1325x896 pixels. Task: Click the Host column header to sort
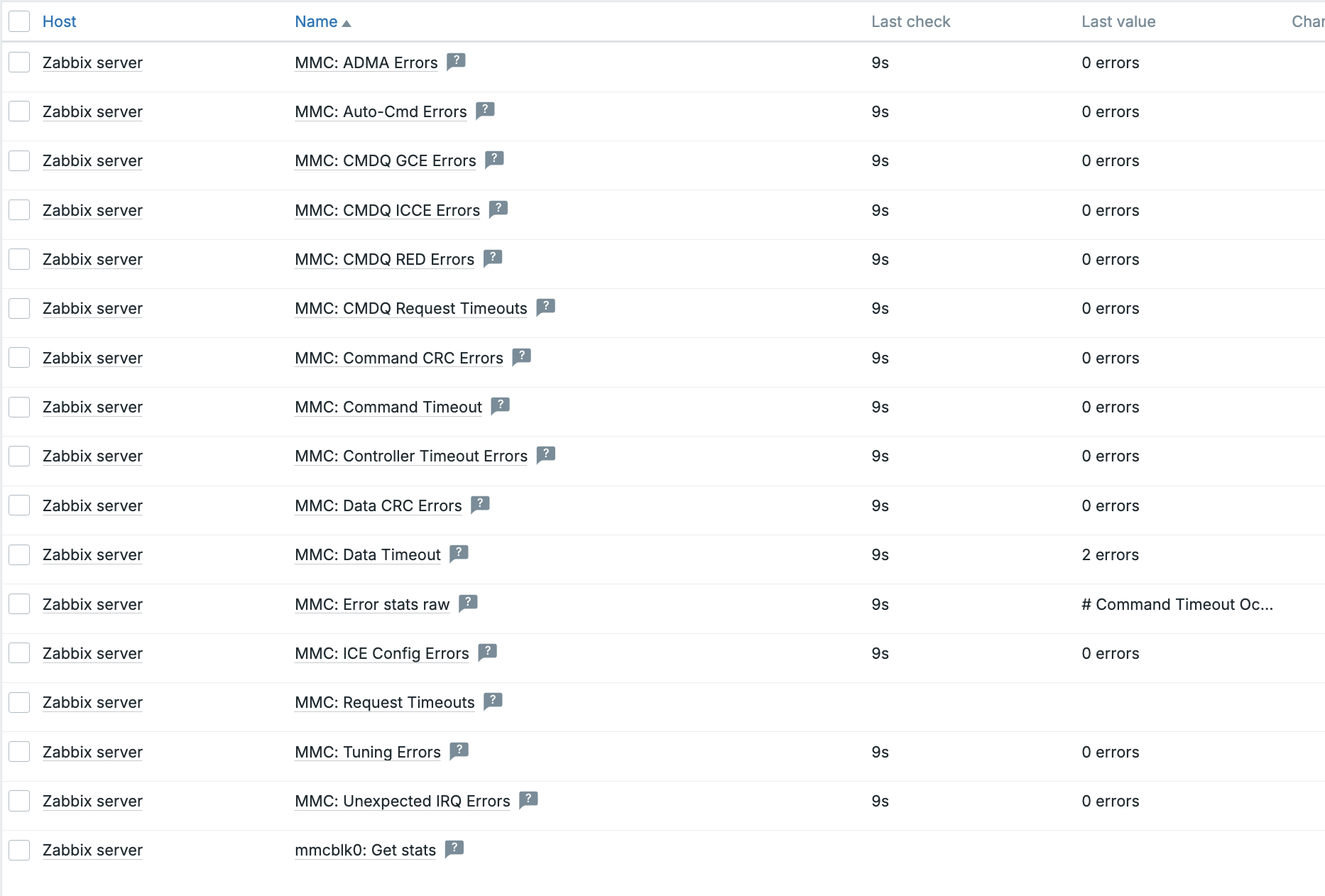pyautogui.click(x=59, y=22)
